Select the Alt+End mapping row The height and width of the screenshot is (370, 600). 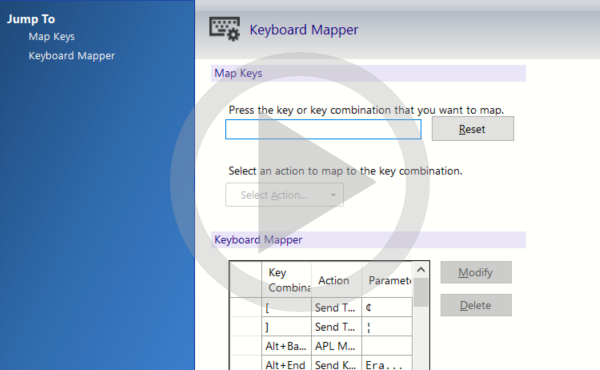tap(321, 363)
